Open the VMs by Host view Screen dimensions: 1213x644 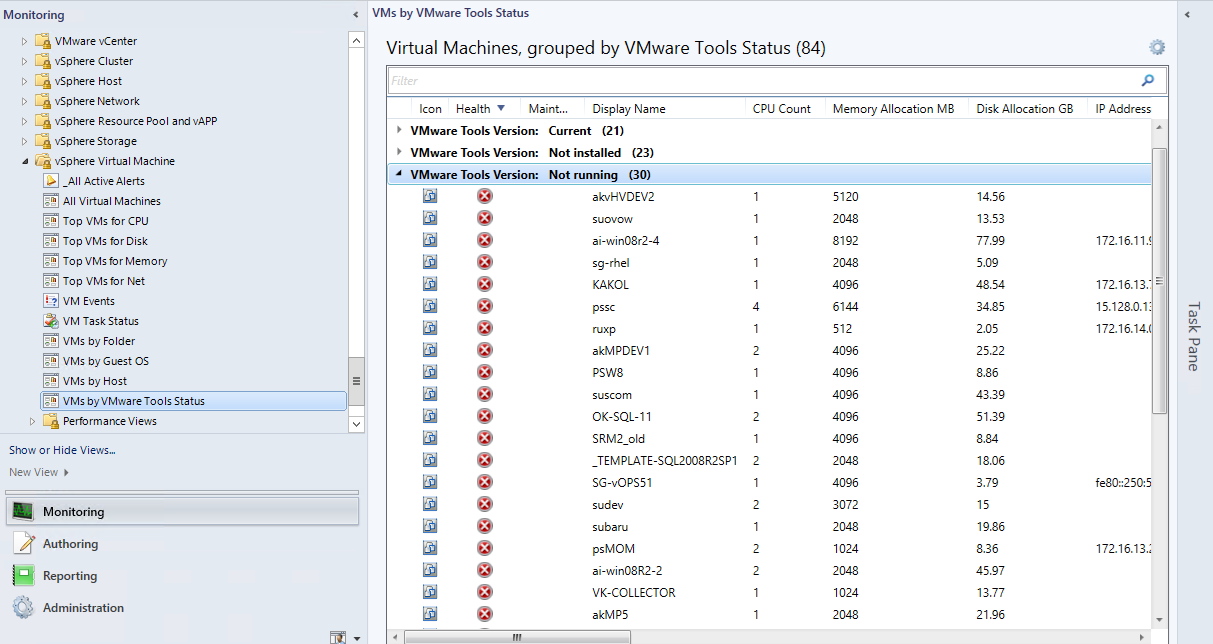point(95,381)
